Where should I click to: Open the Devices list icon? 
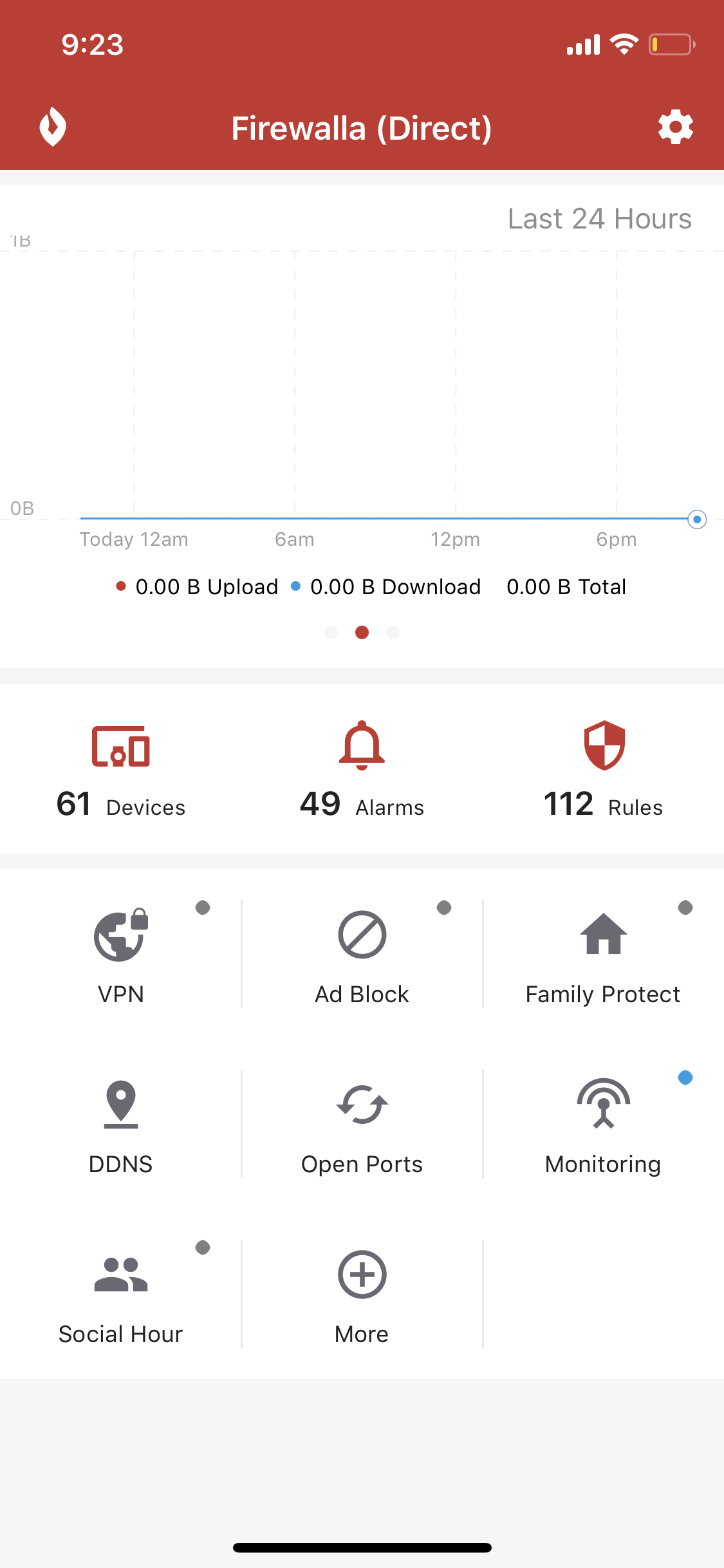[x=121, y=747]
